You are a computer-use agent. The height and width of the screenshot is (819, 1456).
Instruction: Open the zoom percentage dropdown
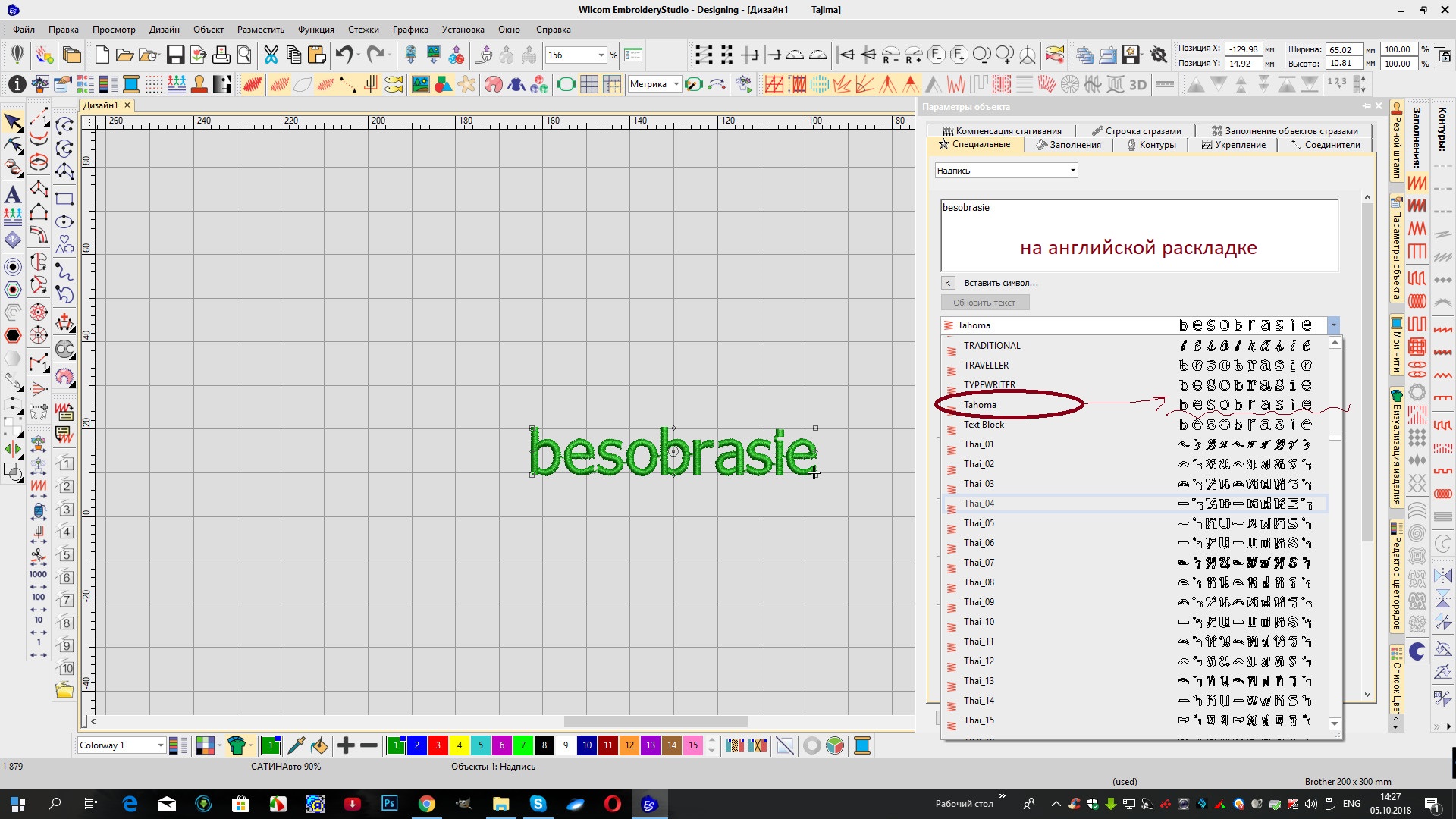coord(601,55)
